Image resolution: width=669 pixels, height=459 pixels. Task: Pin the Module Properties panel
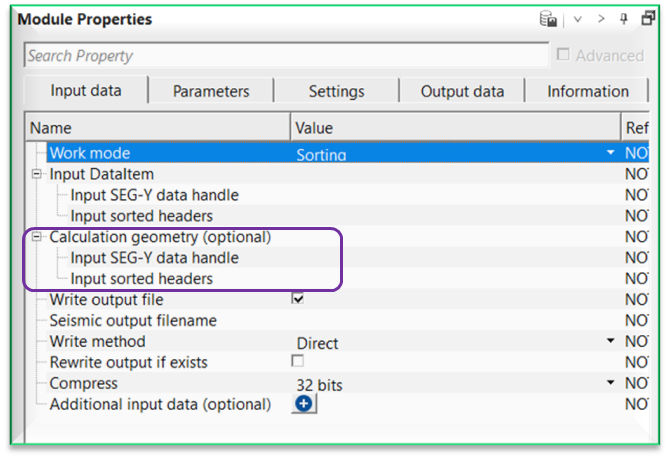(625, 19)
